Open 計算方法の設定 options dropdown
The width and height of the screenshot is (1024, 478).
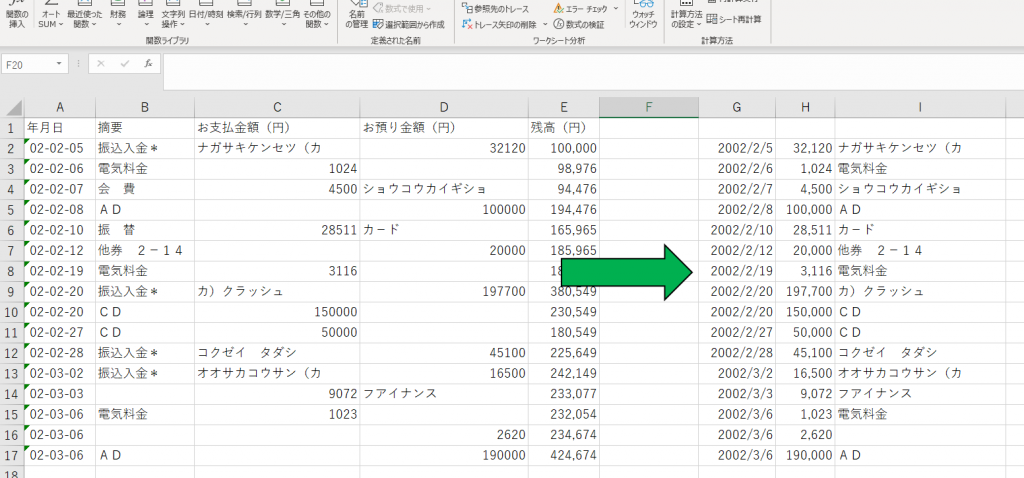(685, 19)
